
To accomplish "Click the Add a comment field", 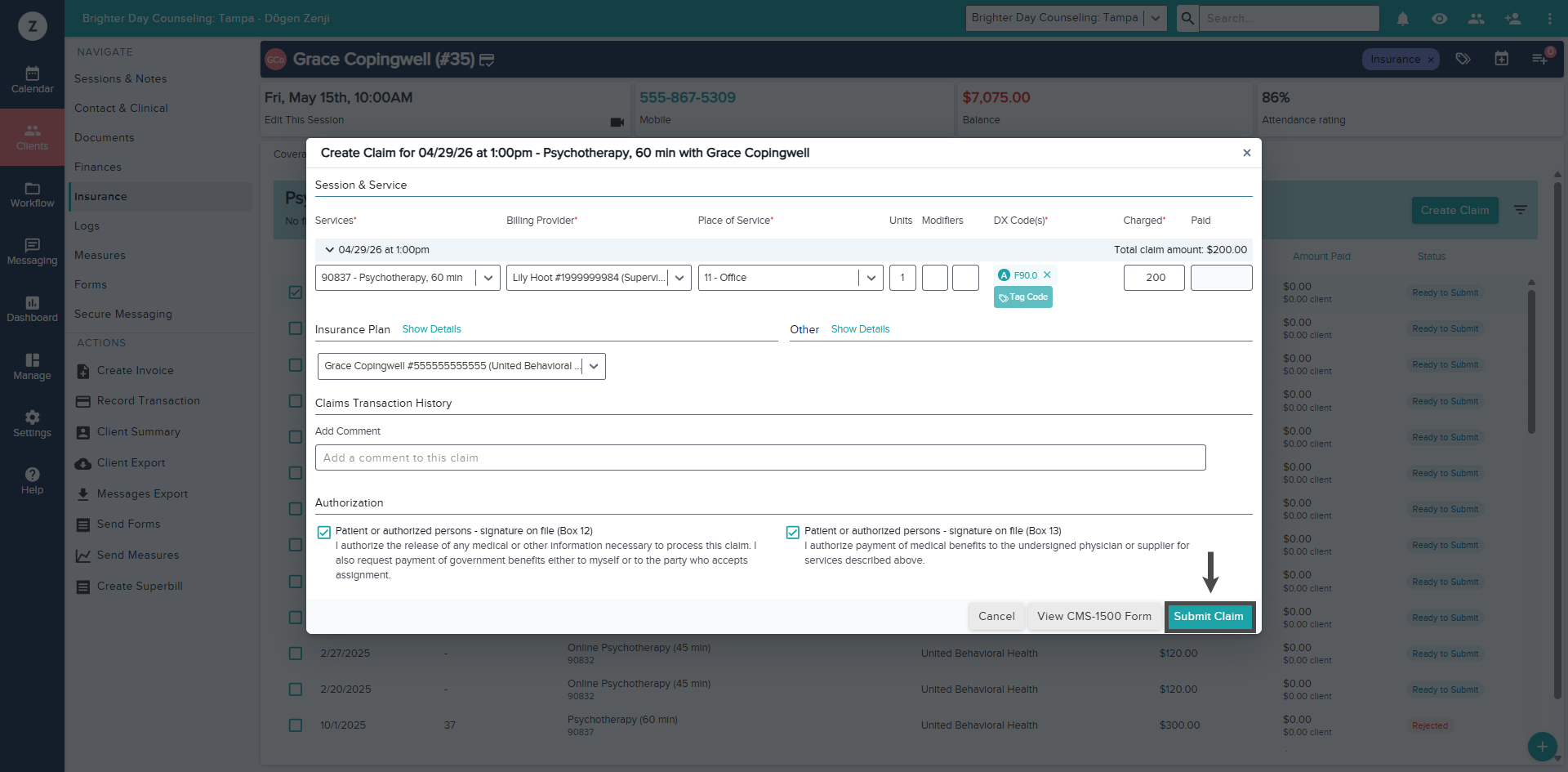I will pos(760,457).
